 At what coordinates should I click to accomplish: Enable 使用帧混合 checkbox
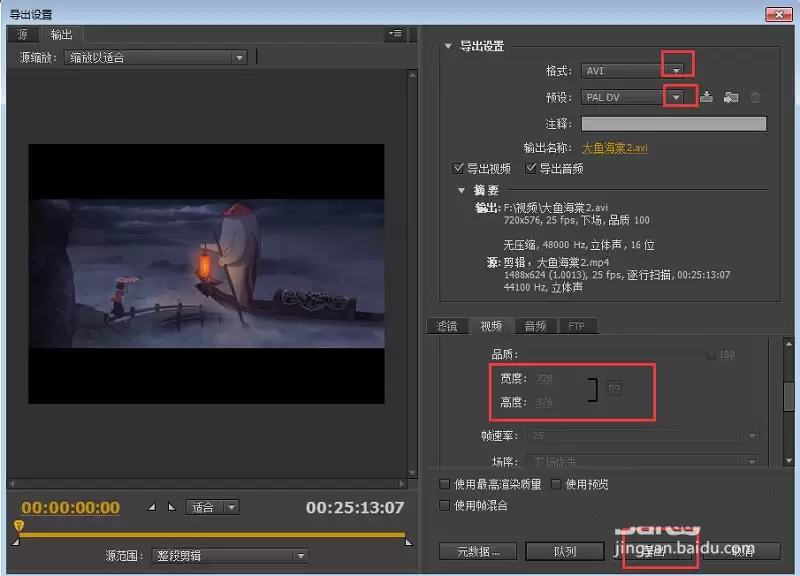[x=444, y=505]
